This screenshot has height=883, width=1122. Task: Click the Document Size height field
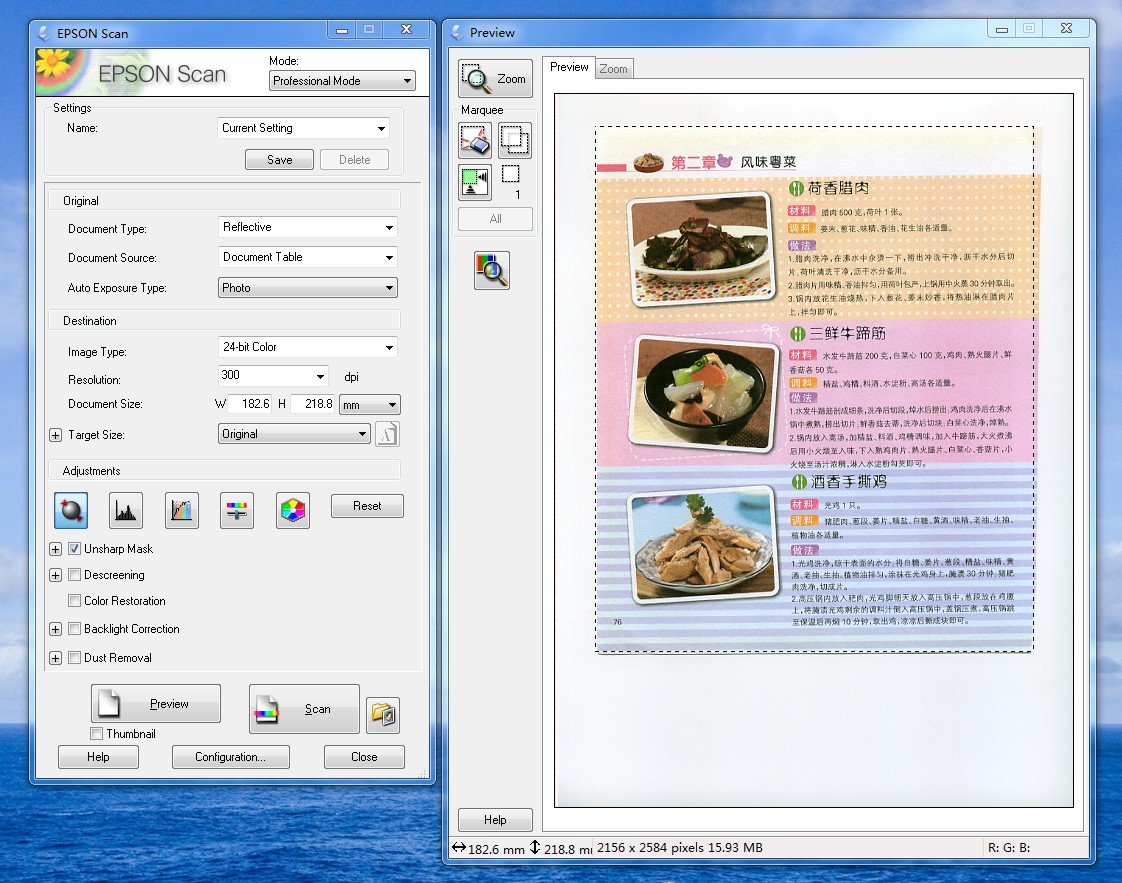pyautogui.click(x=312, y=404)
